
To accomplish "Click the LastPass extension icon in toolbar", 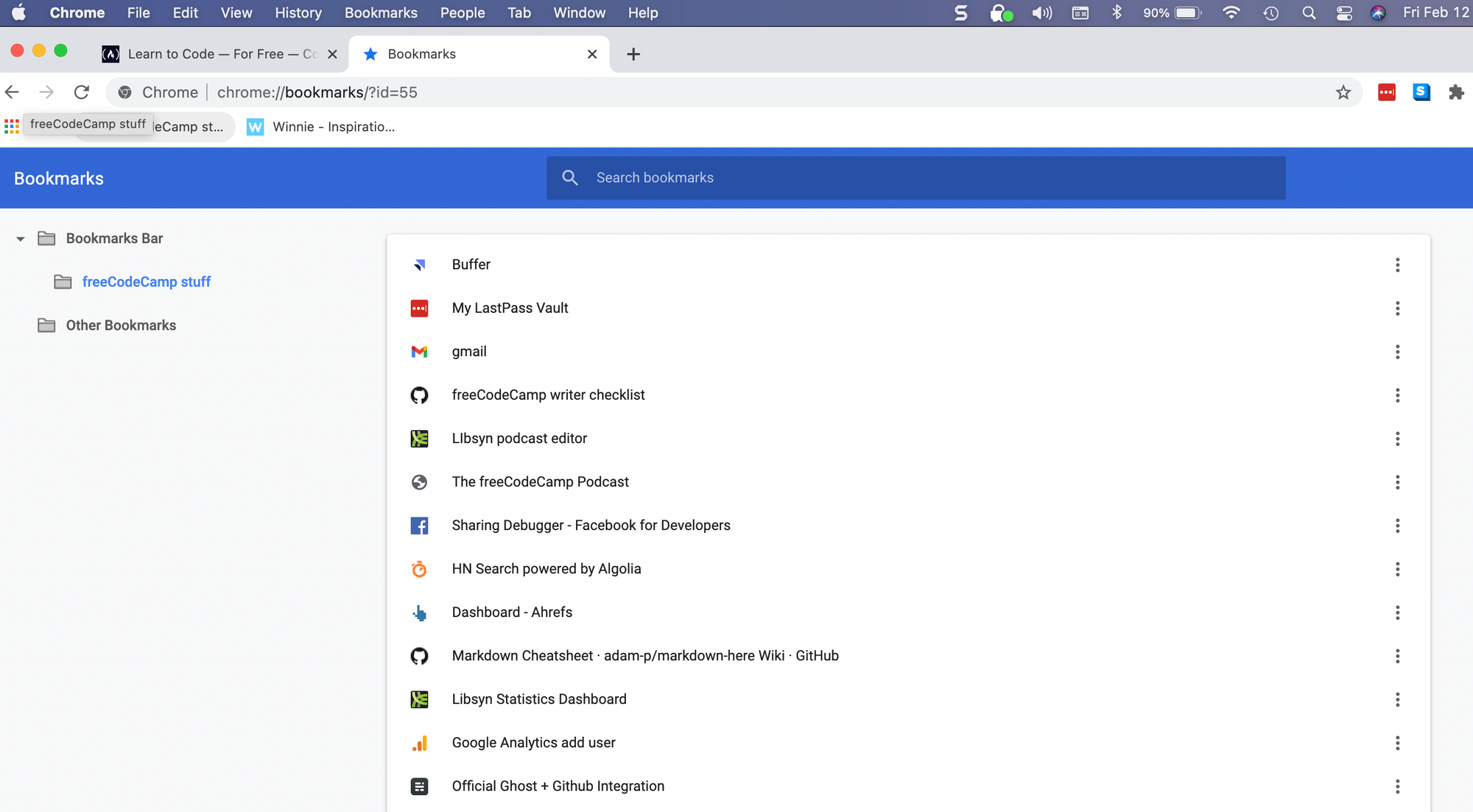I will coord(1387,92).
